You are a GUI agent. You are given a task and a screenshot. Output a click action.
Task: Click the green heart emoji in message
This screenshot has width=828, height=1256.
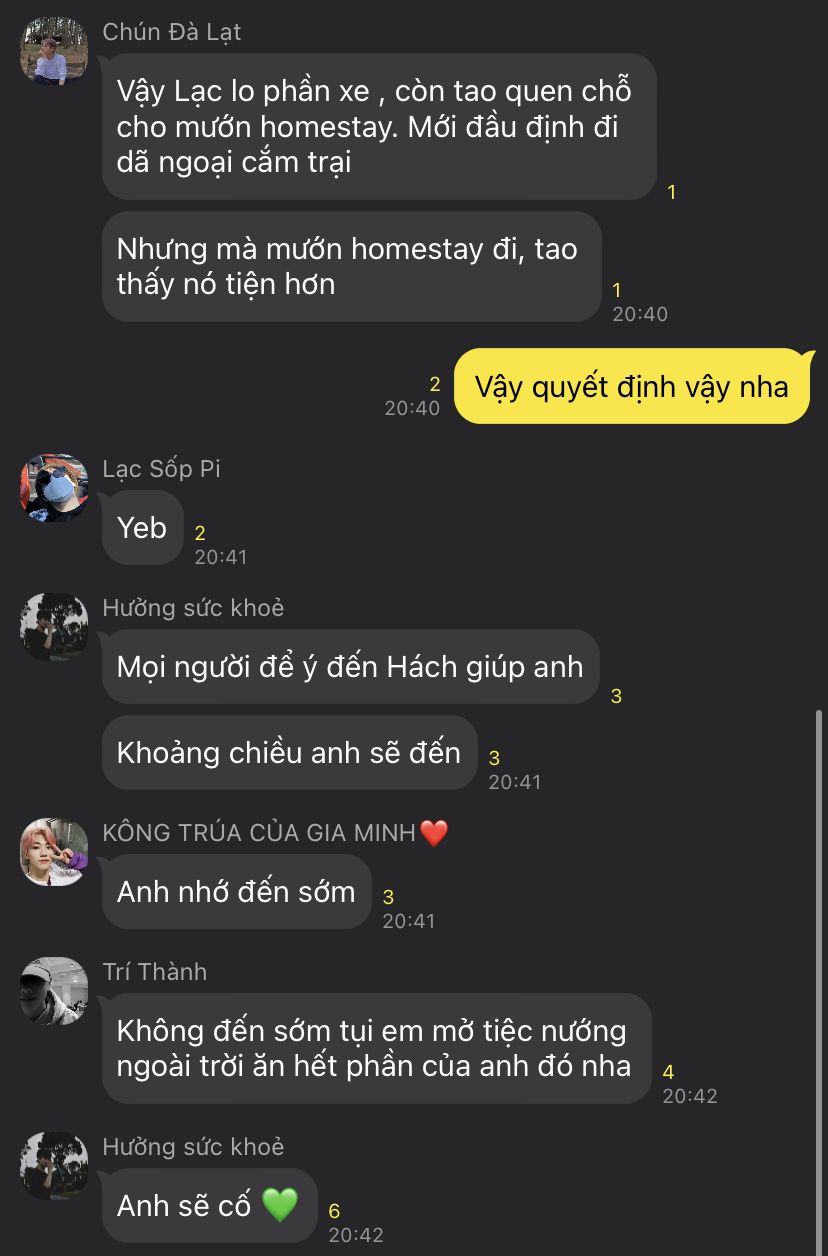point(280,1205)
